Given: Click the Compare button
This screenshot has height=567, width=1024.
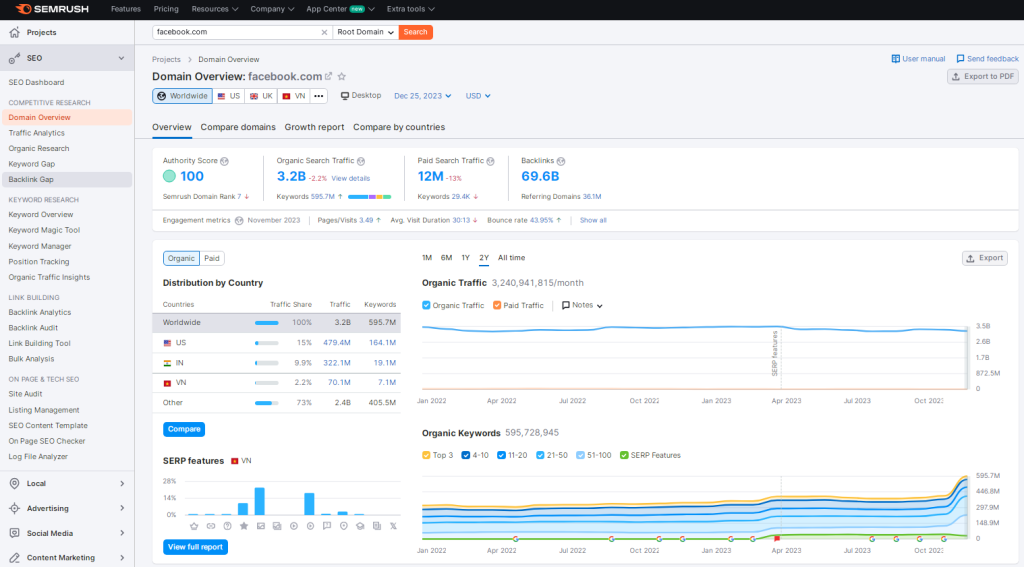Looking at the screenshot, I should [184, 429].
